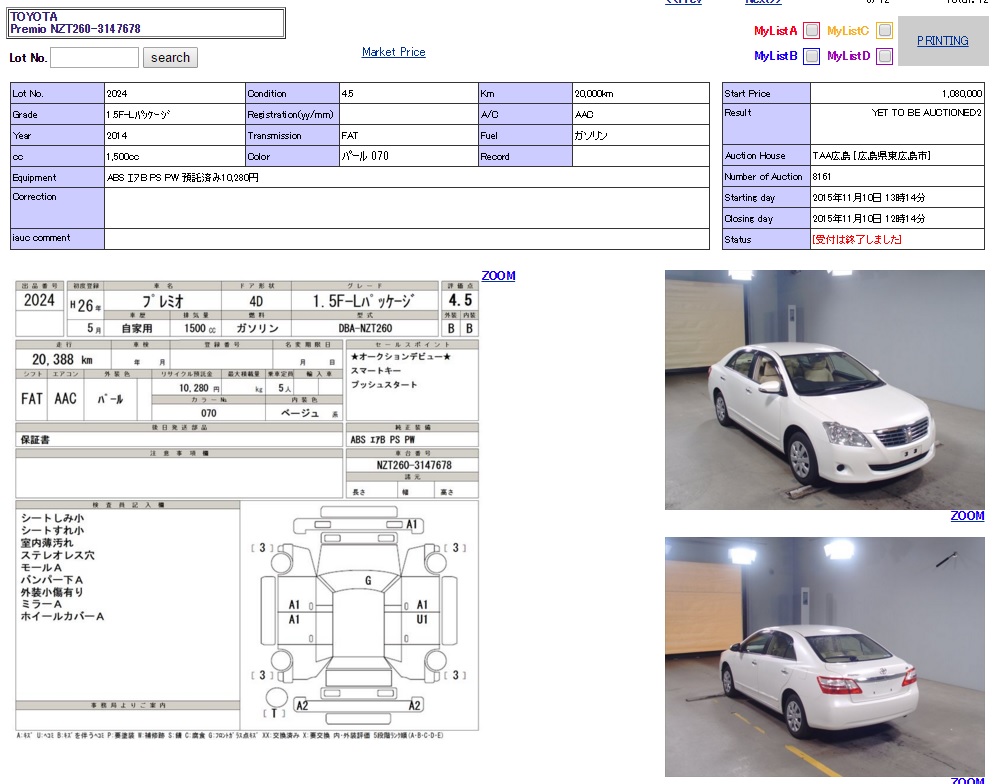995x784 pixels.
Task: Enable the MyListB checkbox
Action: [812, 57]
